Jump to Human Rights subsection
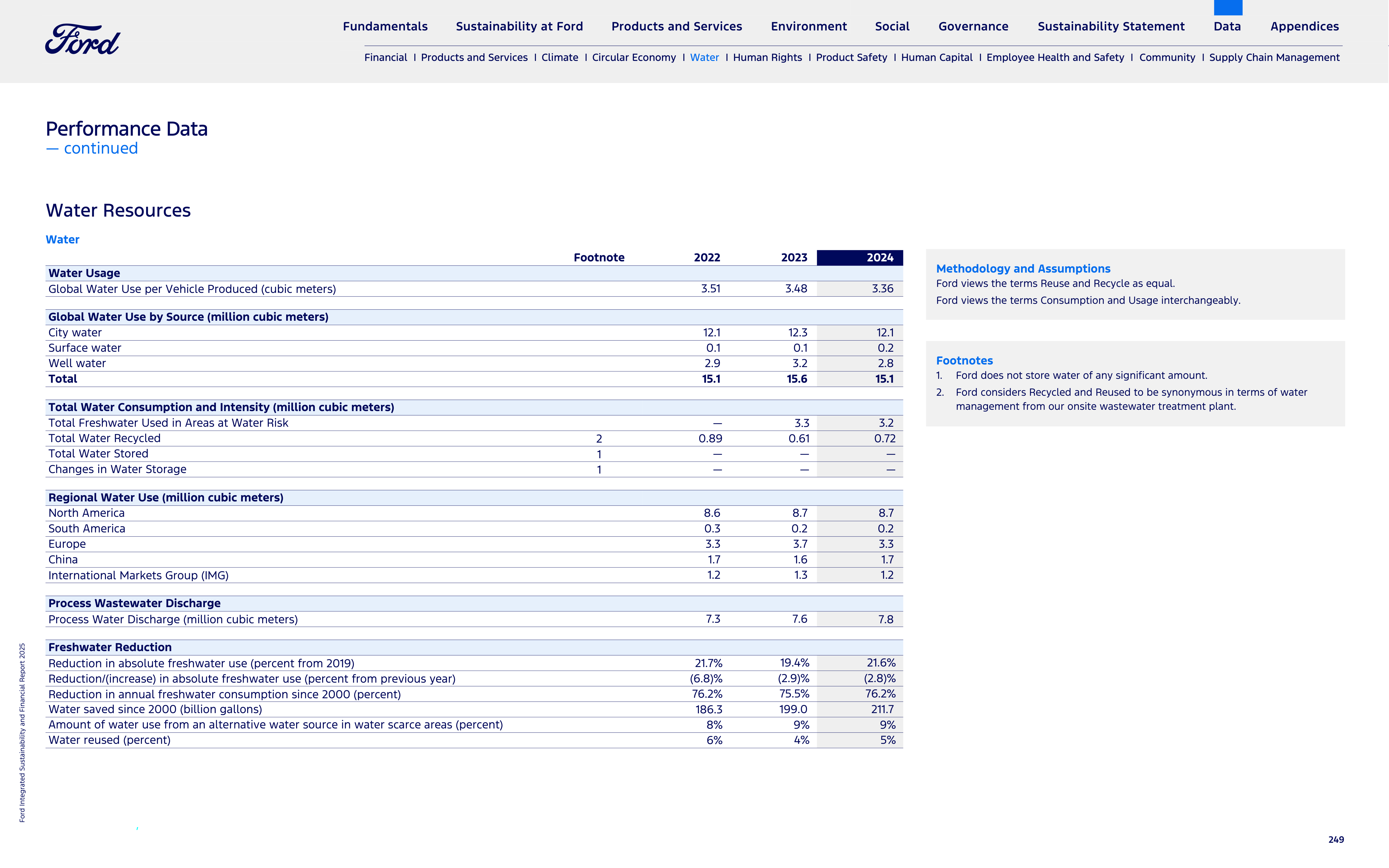Viewport: 1389px width, 868px height. pos(767,58)
